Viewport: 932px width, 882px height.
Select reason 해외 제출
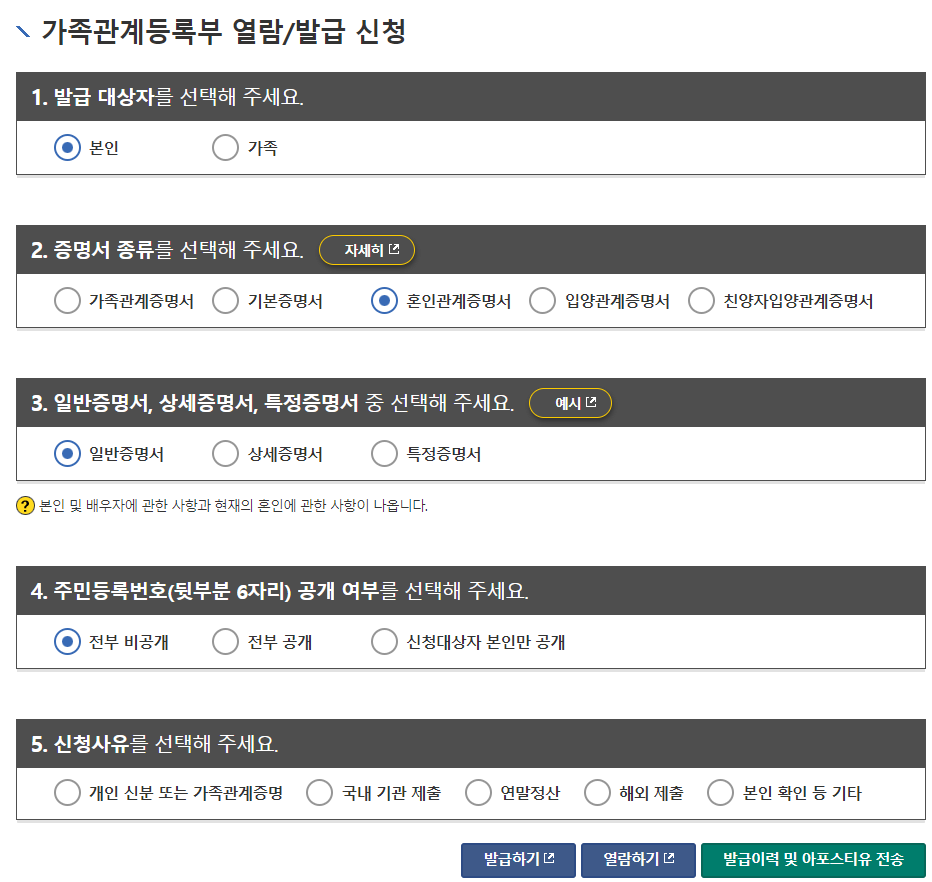pyautogui.click(x=597, y=793)
